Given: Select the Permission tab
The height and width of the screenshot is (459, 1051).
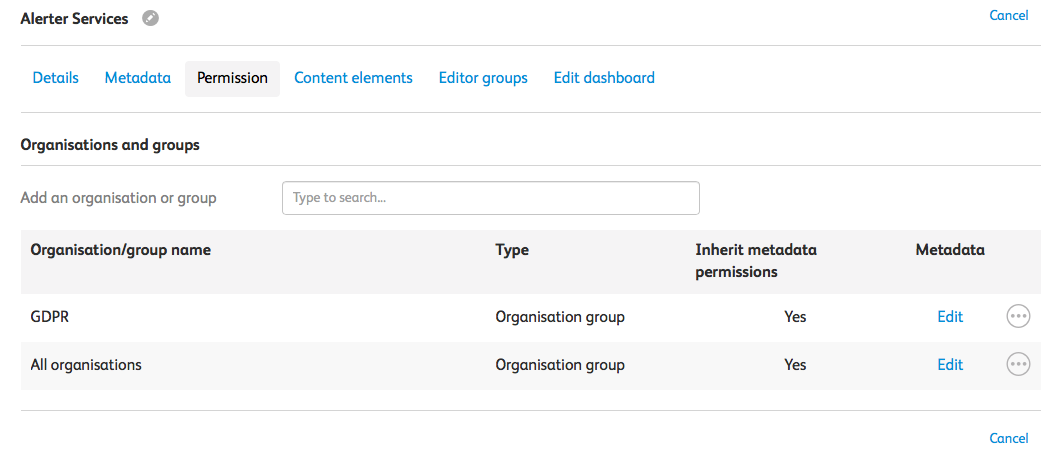Looking at the screenshot, I should coord(232,78).
